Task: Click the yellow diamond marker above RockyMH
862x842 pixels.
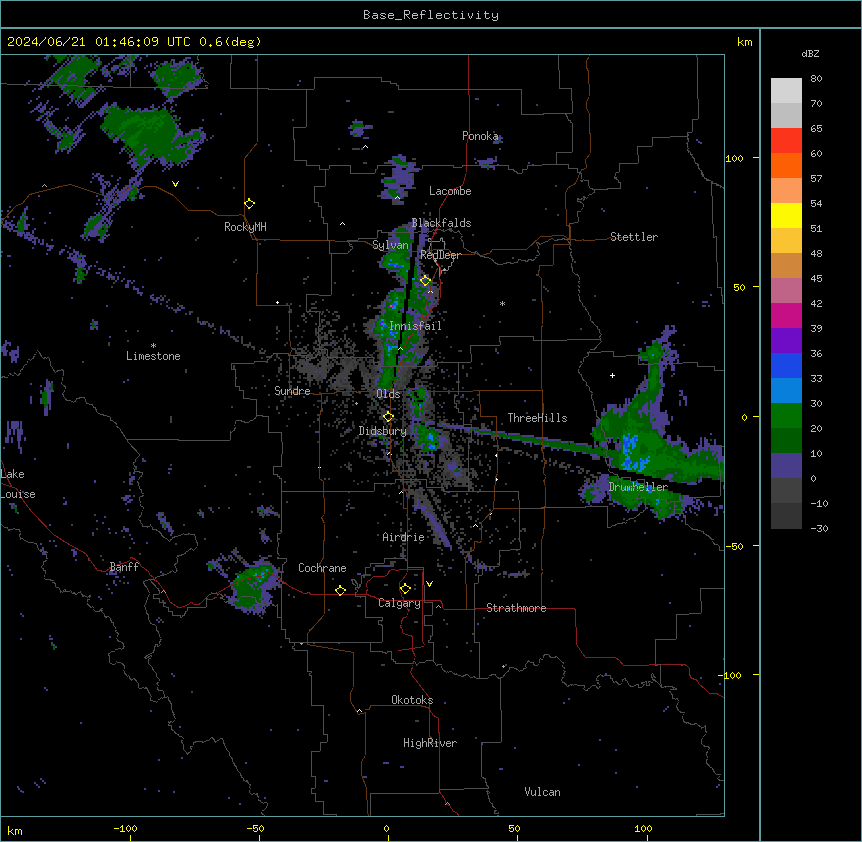Action: (x=249, y=204)
